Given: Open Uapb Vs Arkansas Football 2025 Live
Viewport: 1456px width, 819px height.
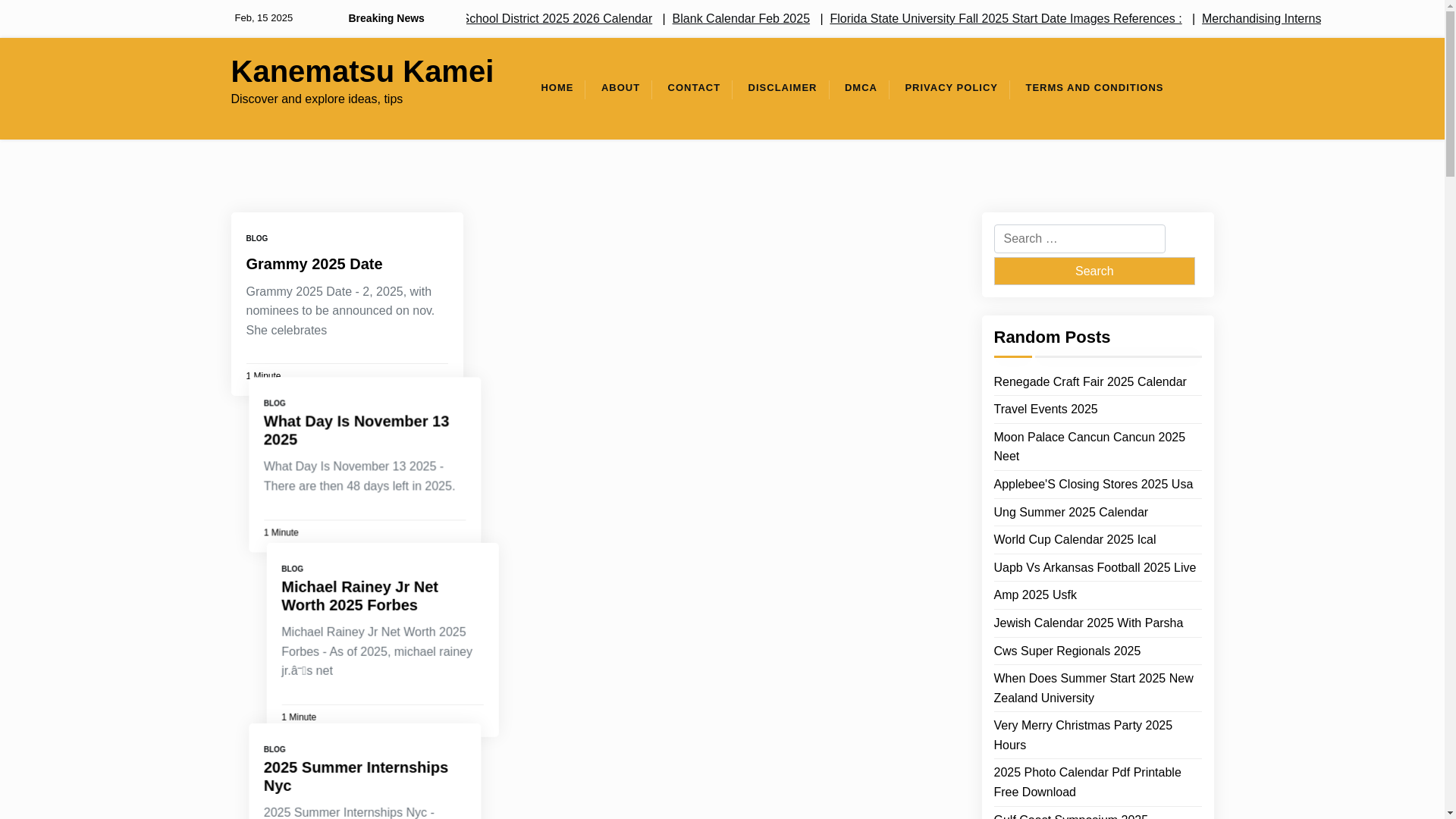Looking at the screenshot, I should [x=1094, y=567].
